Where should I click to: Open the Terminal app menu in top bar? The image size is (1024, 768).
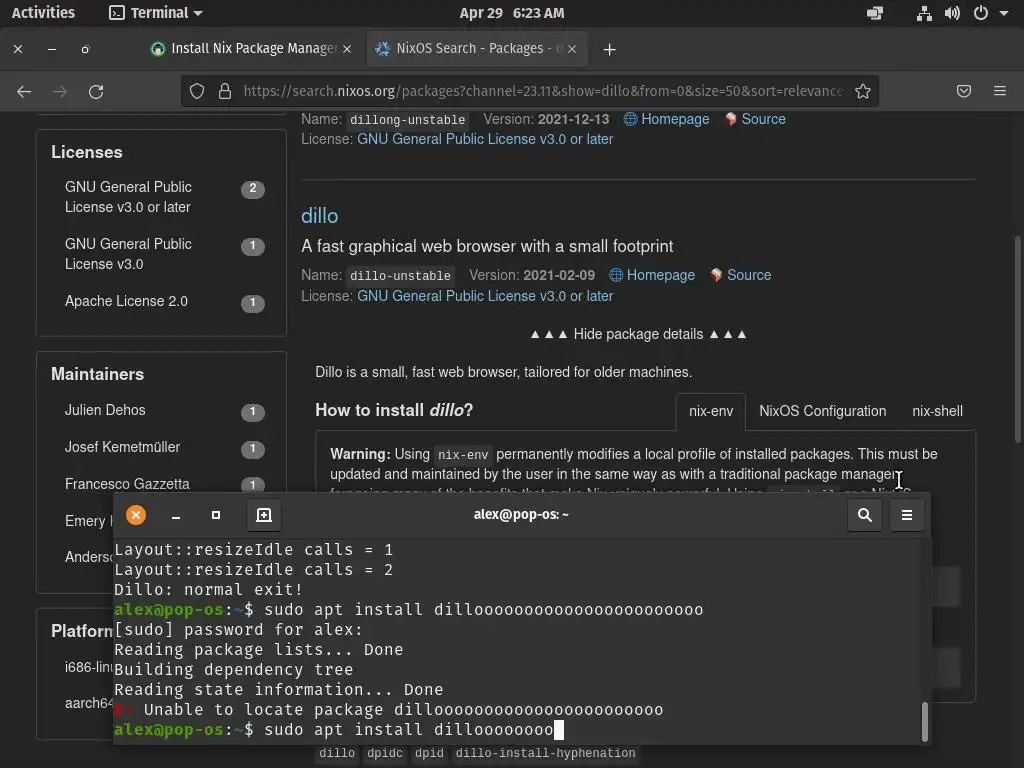pyautogui.click(x=155, y=13)
